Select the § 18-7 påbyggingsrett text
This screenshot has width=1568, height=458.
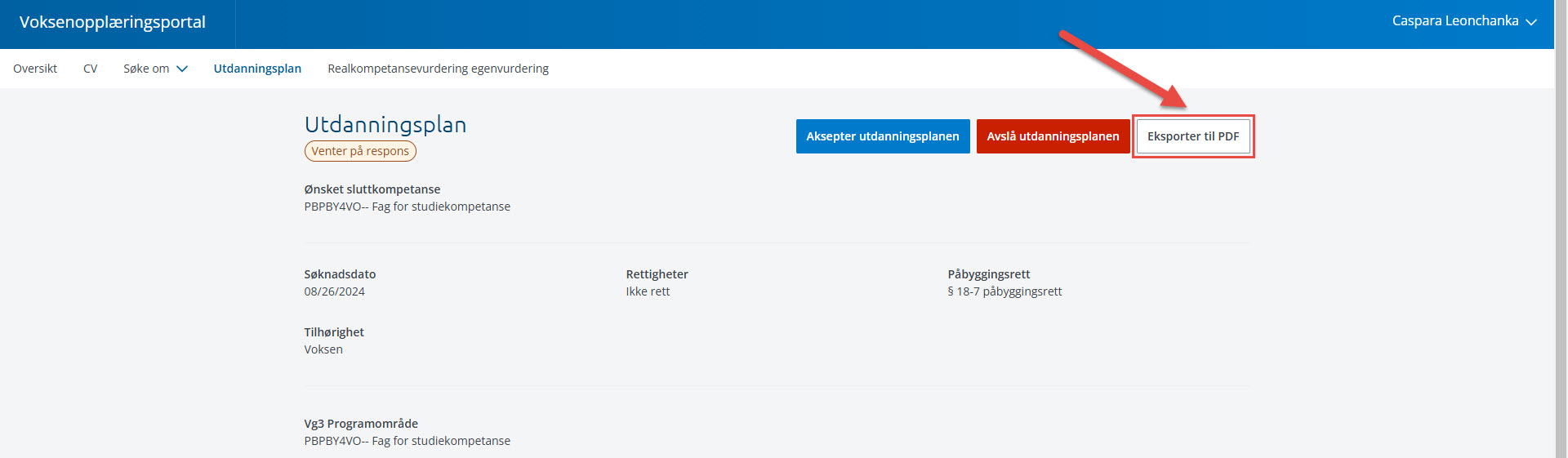coord(1004,291)
